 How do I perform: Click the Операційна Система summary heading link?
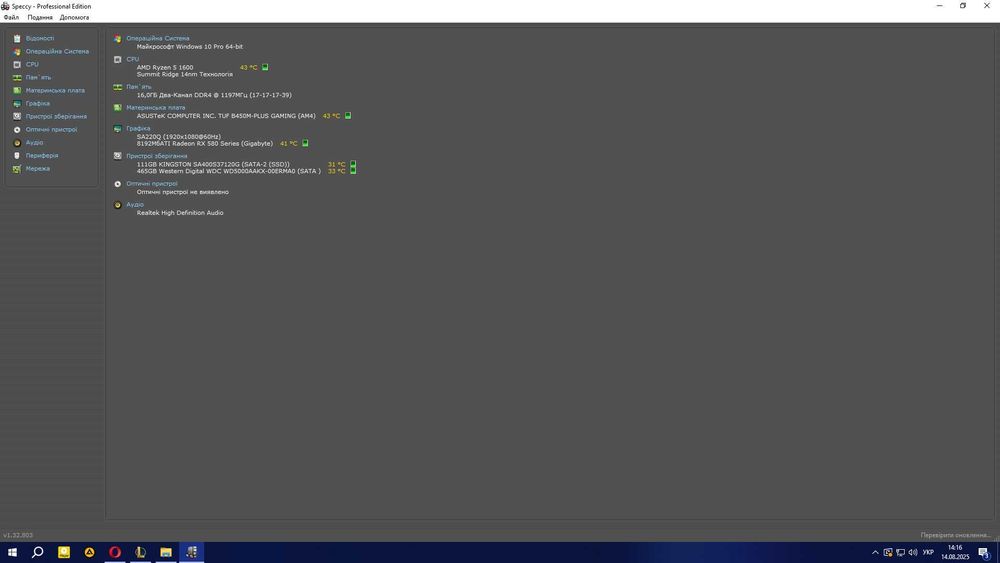[158, 38]
